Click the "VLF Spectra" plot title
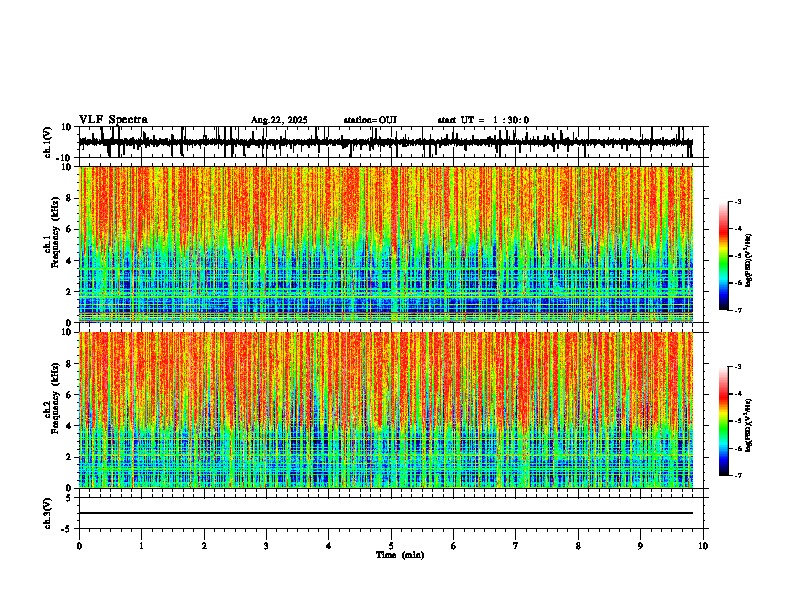792x612 pixels. pyautogui.click(x=113, y=120)
